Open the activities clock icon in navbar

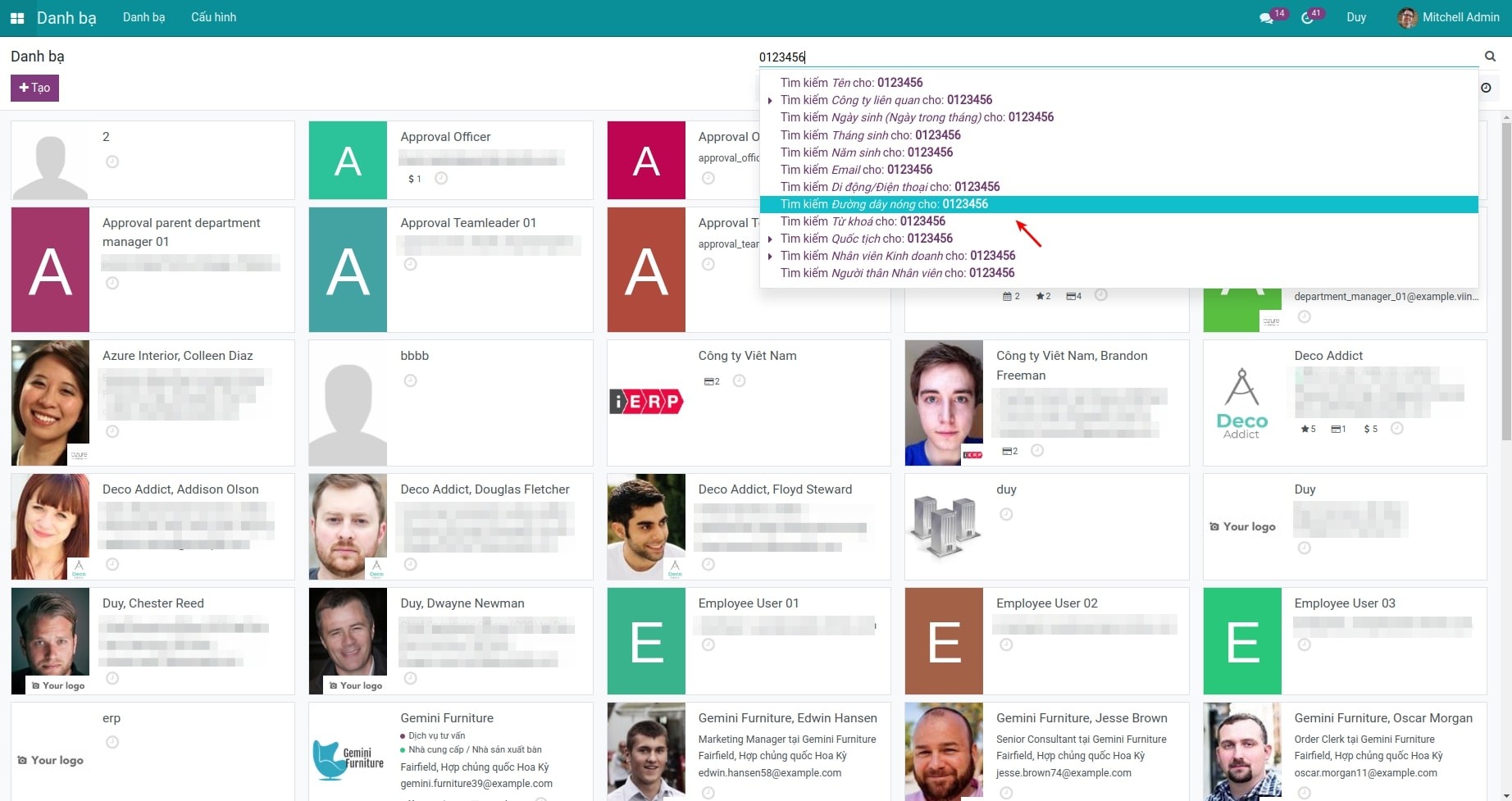coord(1308,18)
